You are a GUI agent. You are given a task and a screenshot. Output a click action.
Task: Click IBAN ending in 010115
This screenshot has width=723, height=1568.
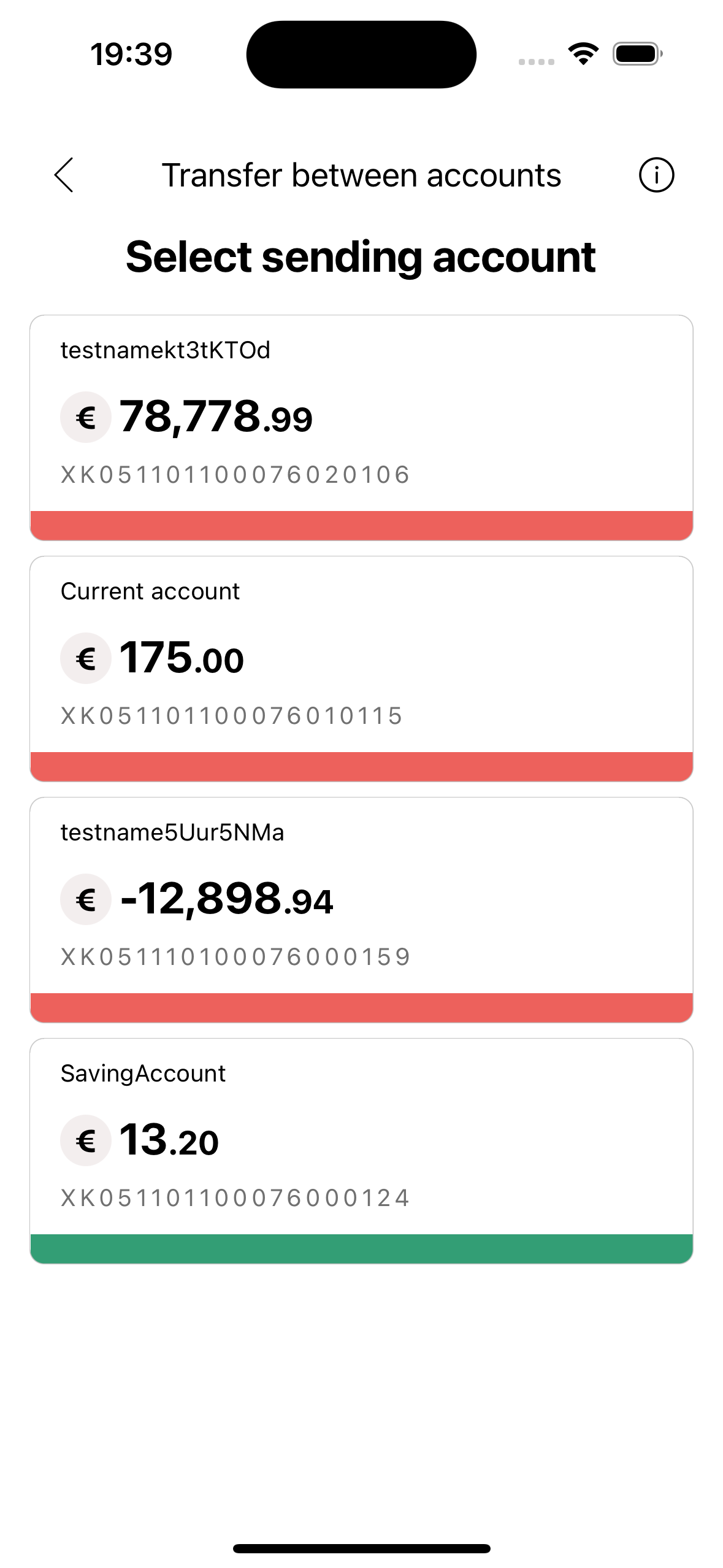click(x=232, y=716)
